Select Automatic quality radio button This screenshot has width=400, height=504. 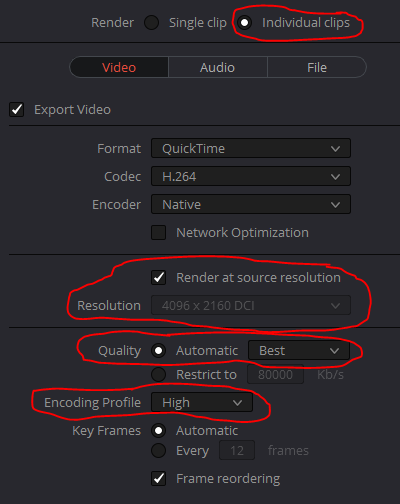(x=158, y=351)
